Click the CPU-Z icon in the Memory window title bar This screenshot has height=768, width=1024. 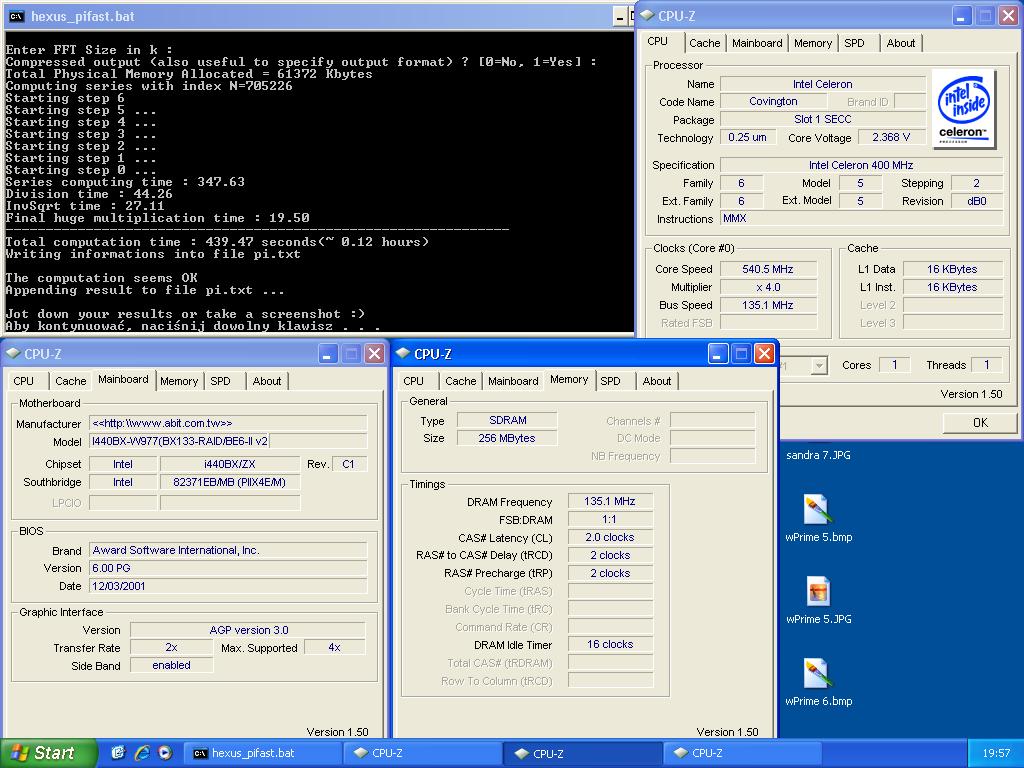403,353
